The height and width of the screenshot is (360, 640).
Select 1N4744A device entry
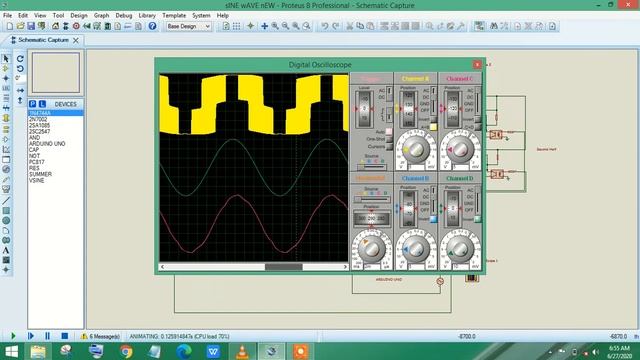coord(56,113)
